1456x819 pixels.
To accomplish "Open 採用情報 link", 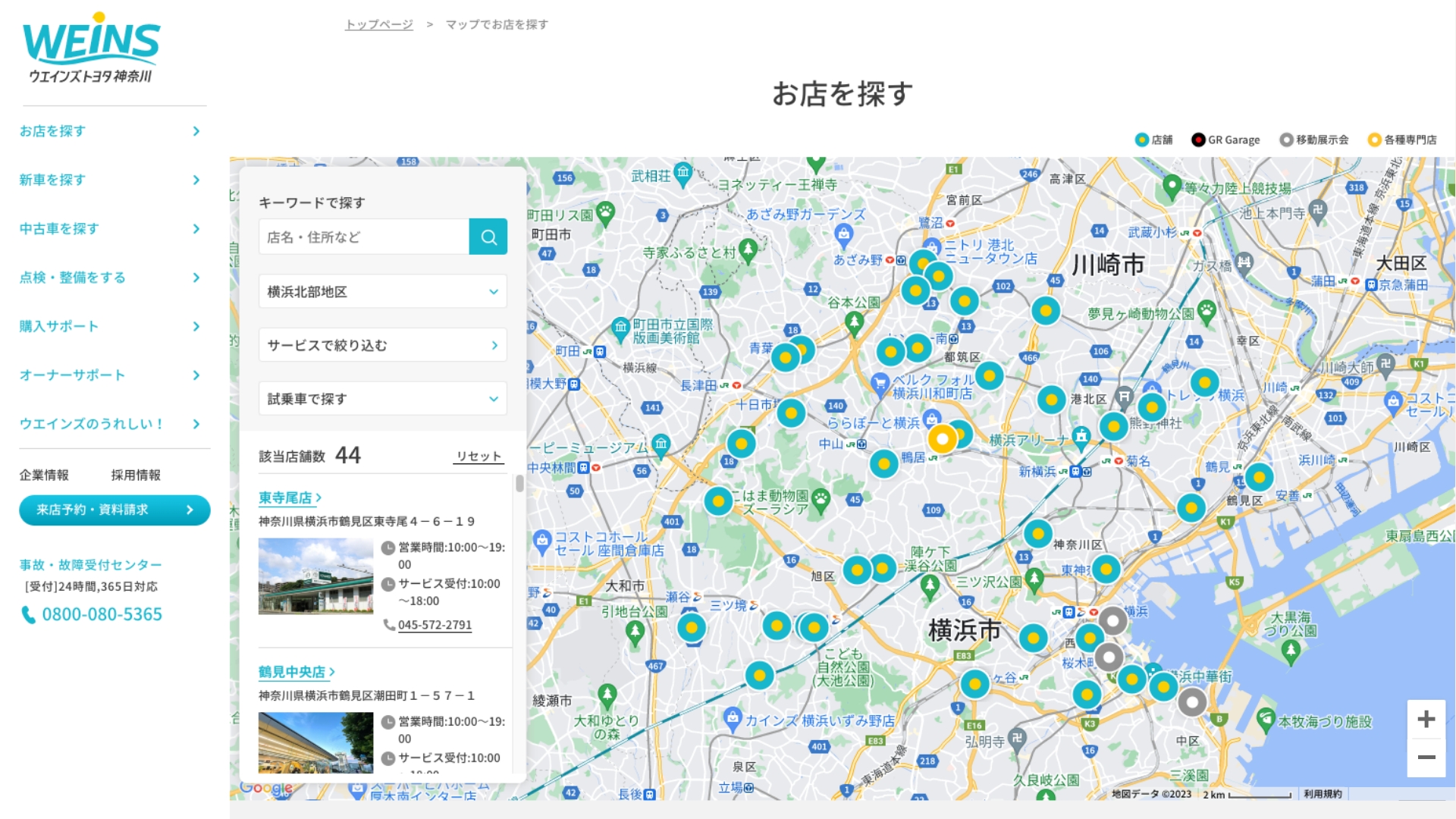I will click(x=136, y=475).
